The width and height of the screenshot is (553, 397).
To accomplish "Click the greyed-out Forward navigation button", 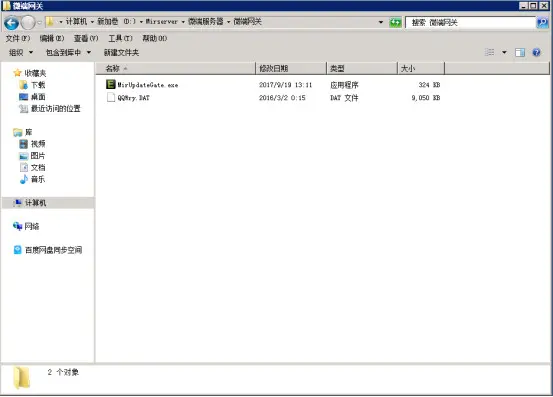I will point(28,23).
